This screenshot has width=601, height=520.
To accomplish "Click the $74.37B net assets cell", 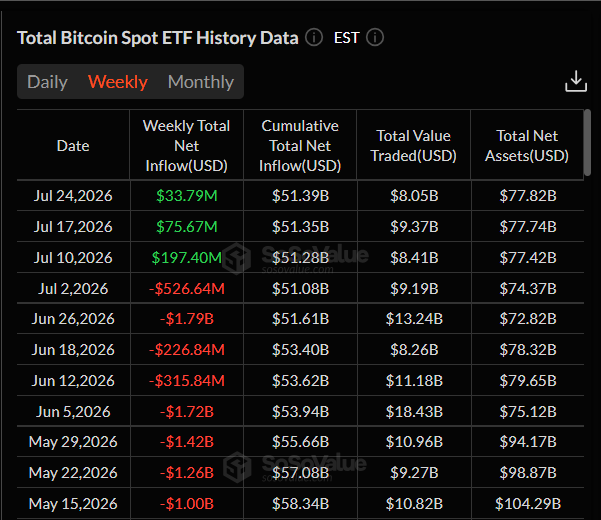I will 528,289.
